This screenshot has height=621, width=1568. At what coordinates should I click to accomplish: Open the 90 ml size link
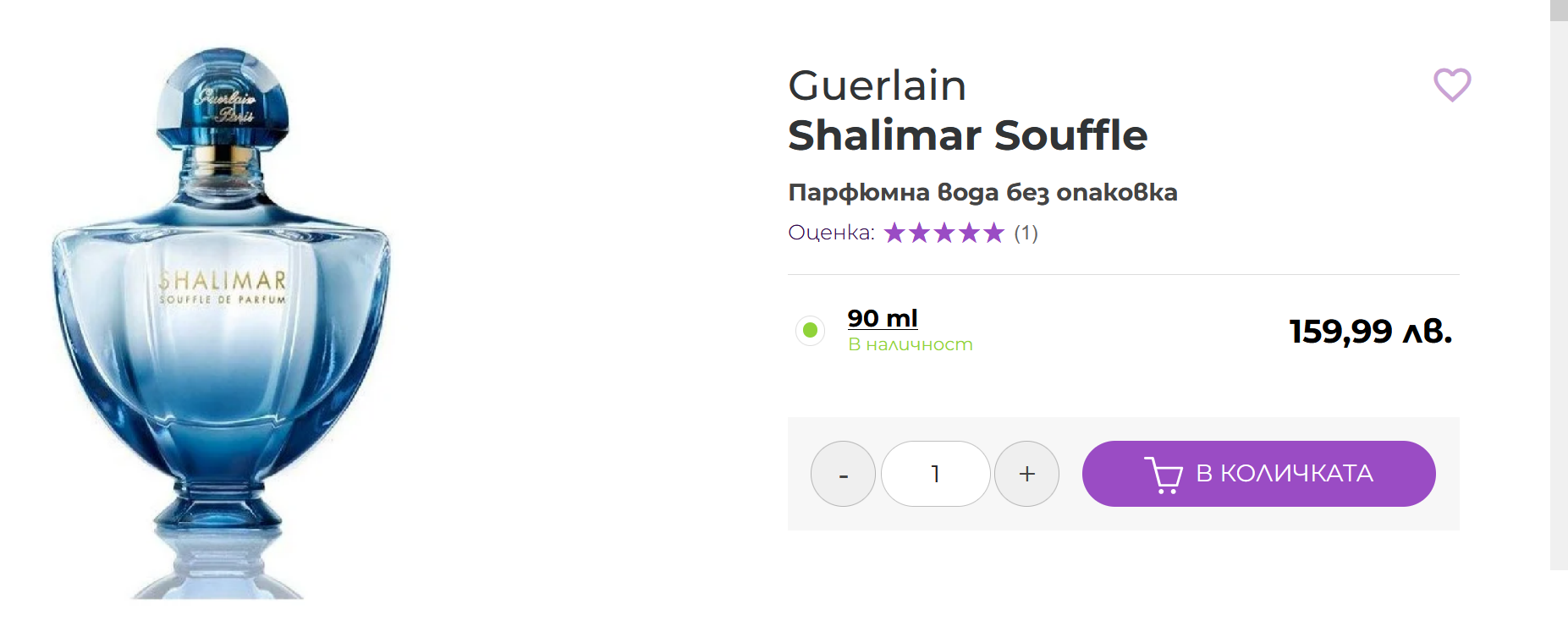point(883,318)
